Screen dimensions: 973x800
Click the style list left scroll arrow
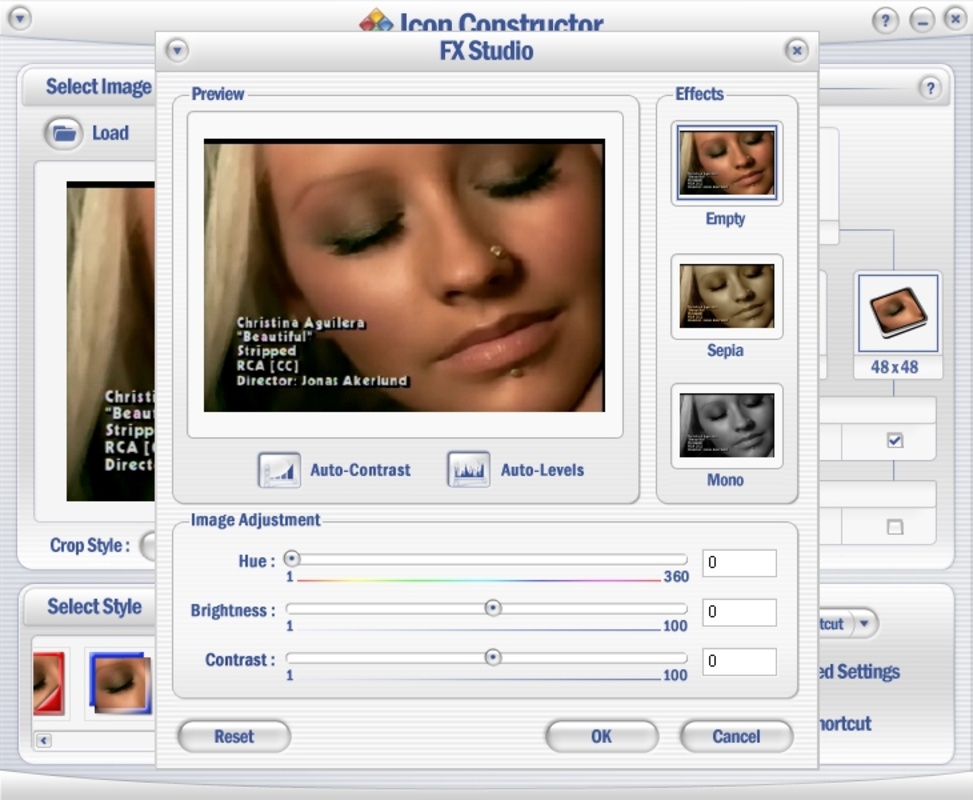tap(43, 740)
